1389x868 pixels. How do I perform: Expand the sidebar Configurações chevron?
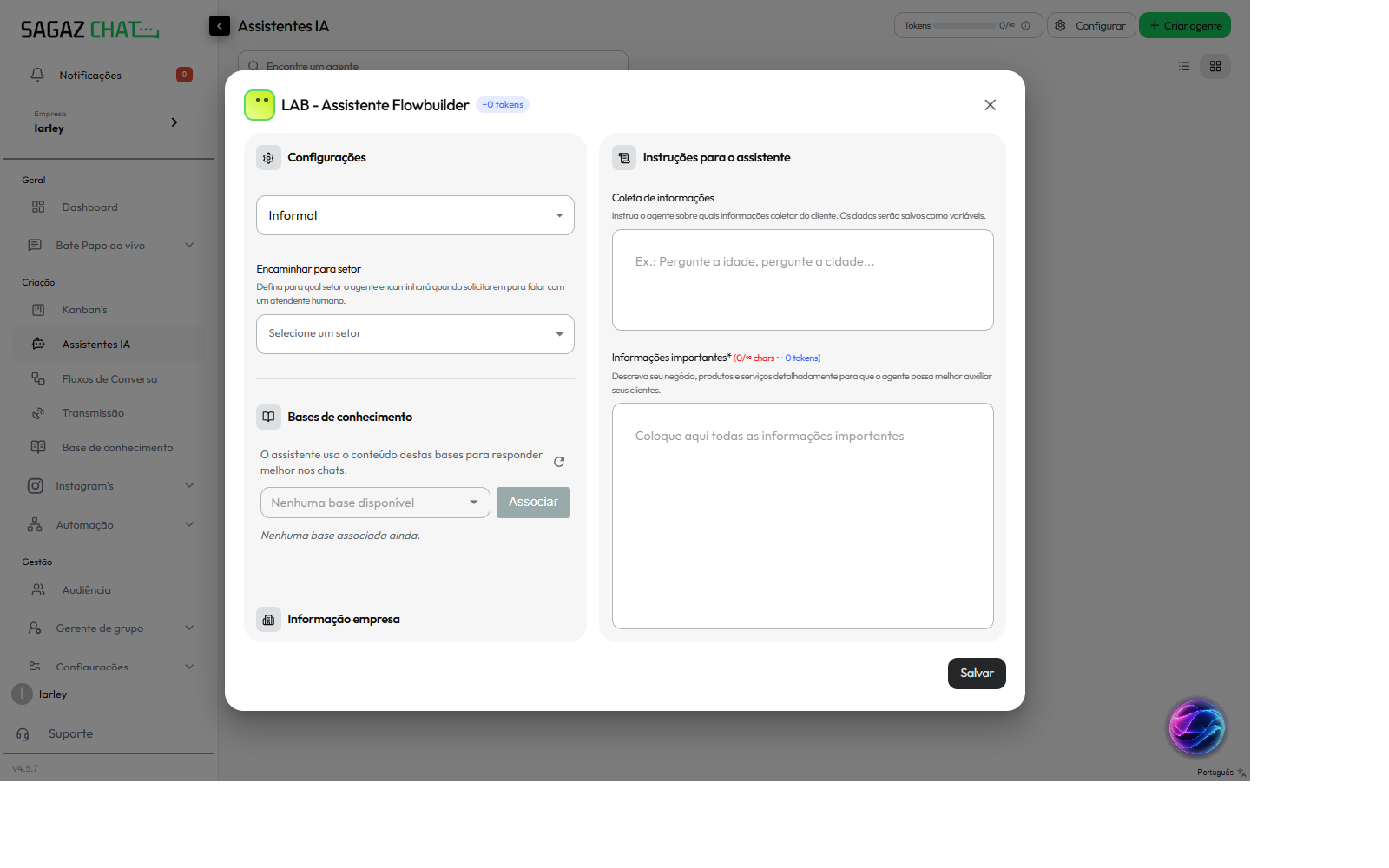point(189,667)
